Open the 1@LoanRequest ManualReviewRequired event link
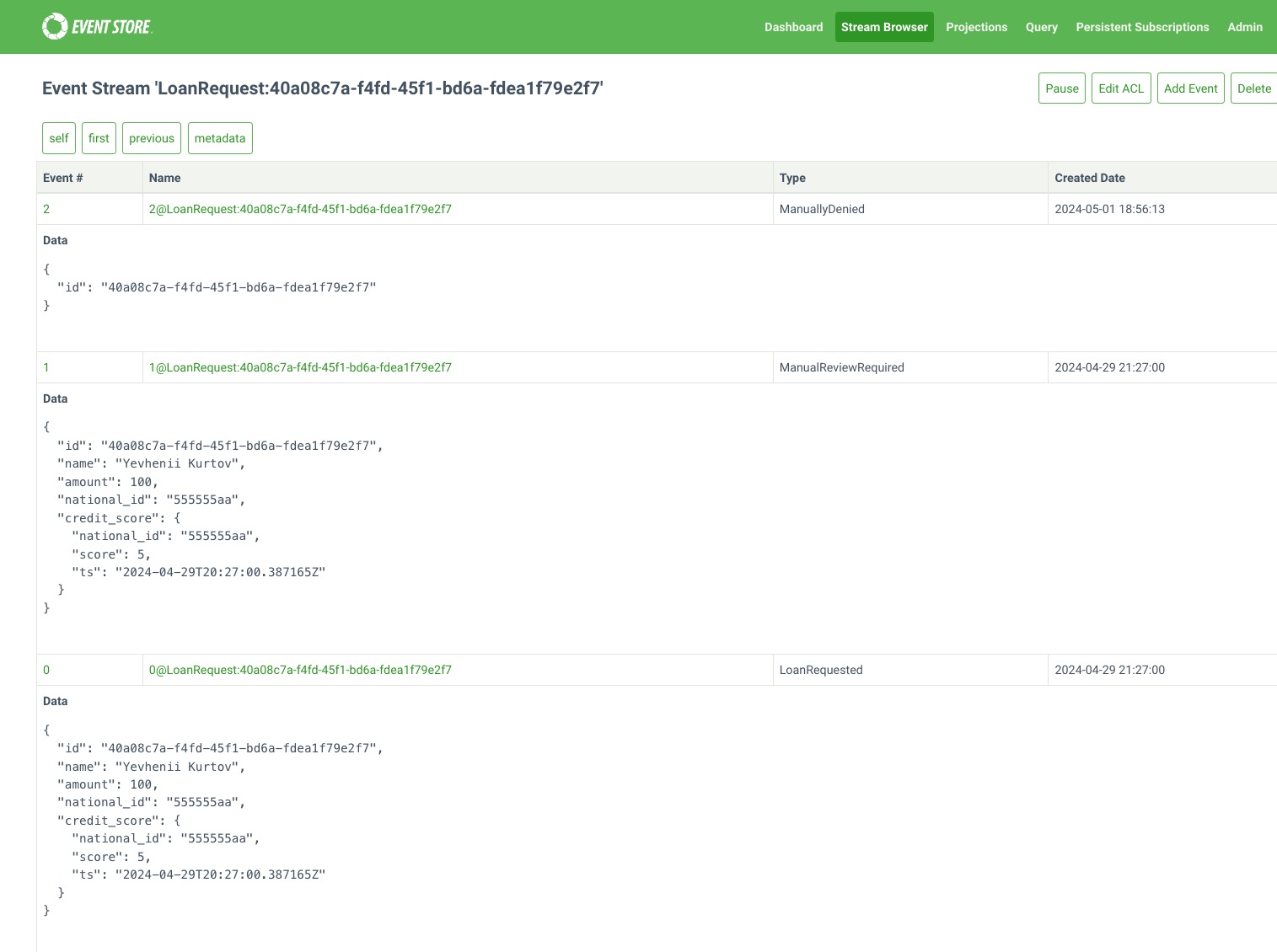 click(300, 367)
